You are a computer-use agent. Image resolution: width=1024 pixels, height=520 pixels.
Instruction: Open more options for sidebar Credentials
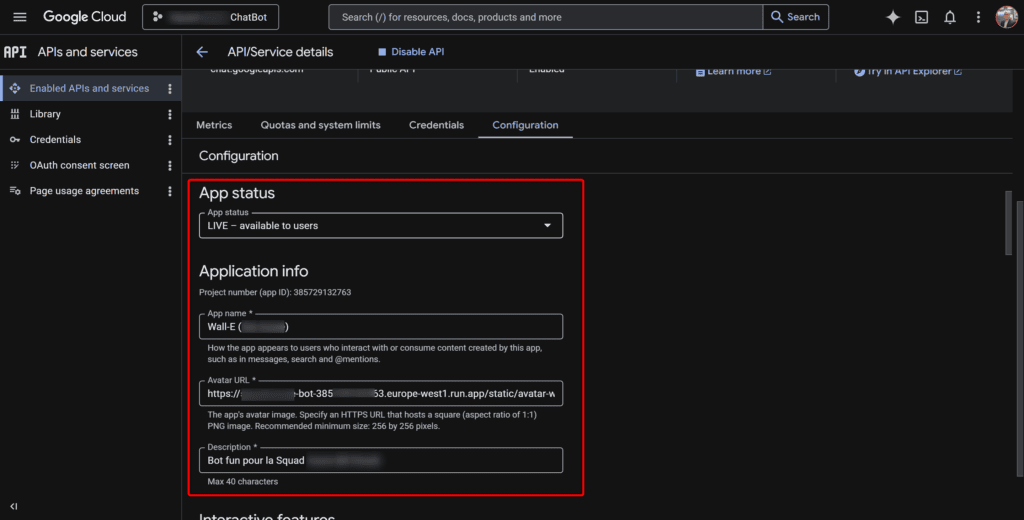(x=170, y=140)
